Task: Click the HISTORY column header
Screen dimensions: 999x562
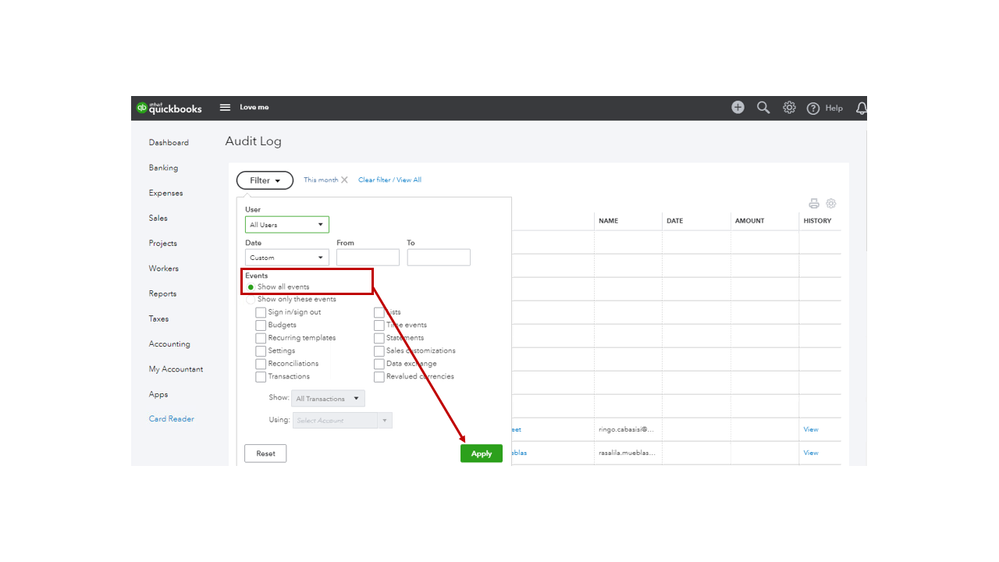Action: click(817, 220)
